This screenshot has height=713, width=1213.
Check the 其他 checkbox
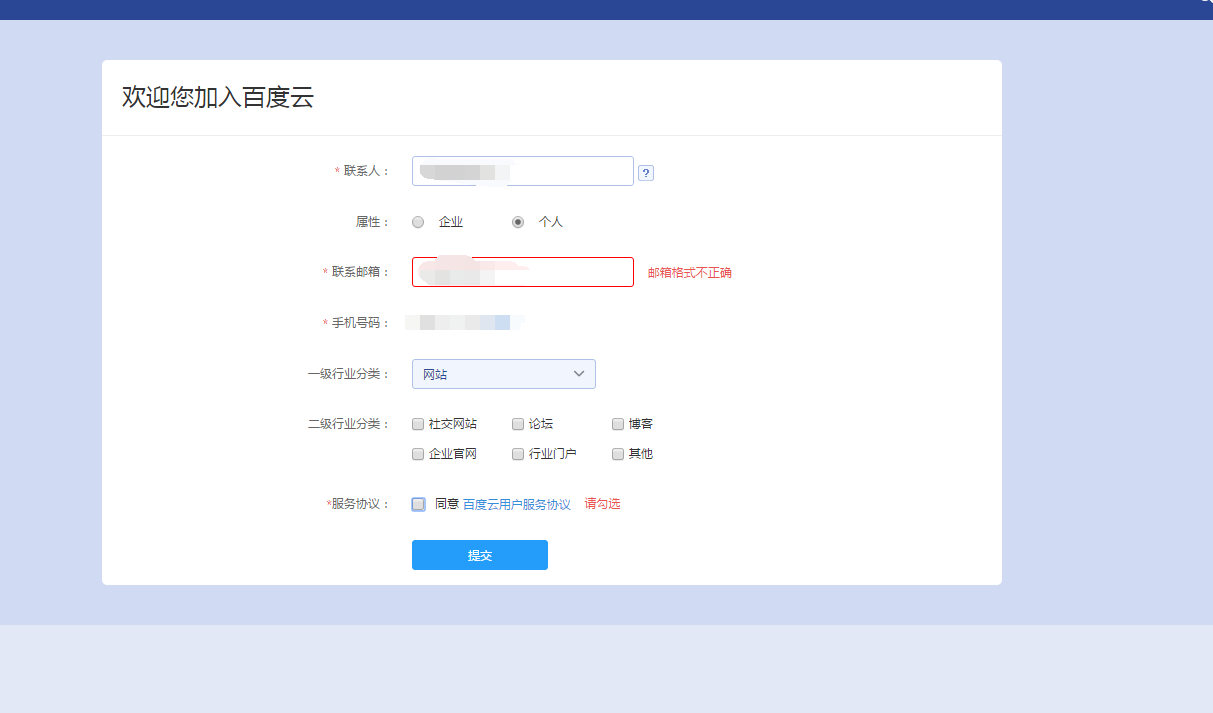tap(618, 454)
